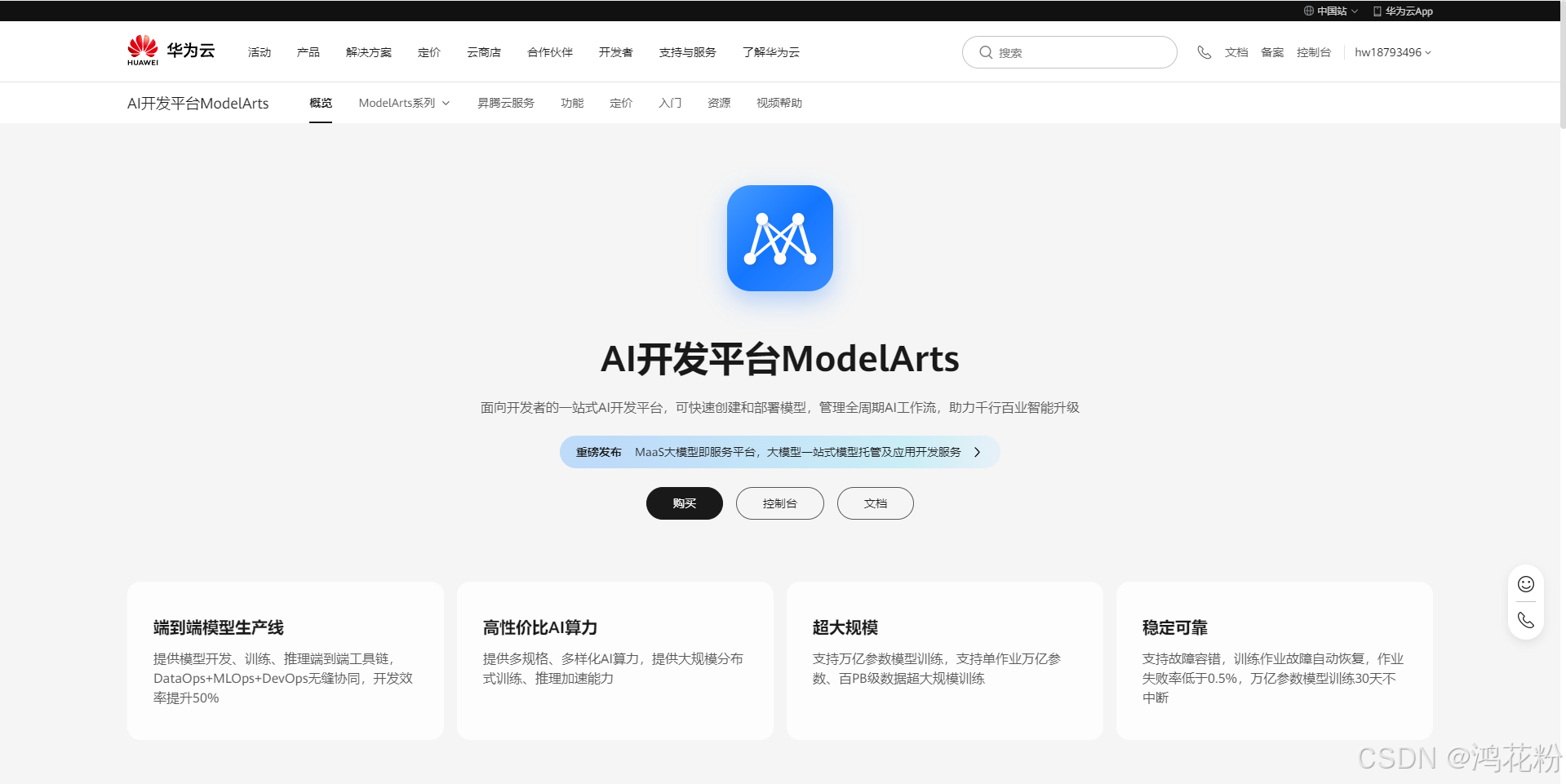
Task: Click the AI开发平台ModelArts main heading
Action: coord(780,359)
